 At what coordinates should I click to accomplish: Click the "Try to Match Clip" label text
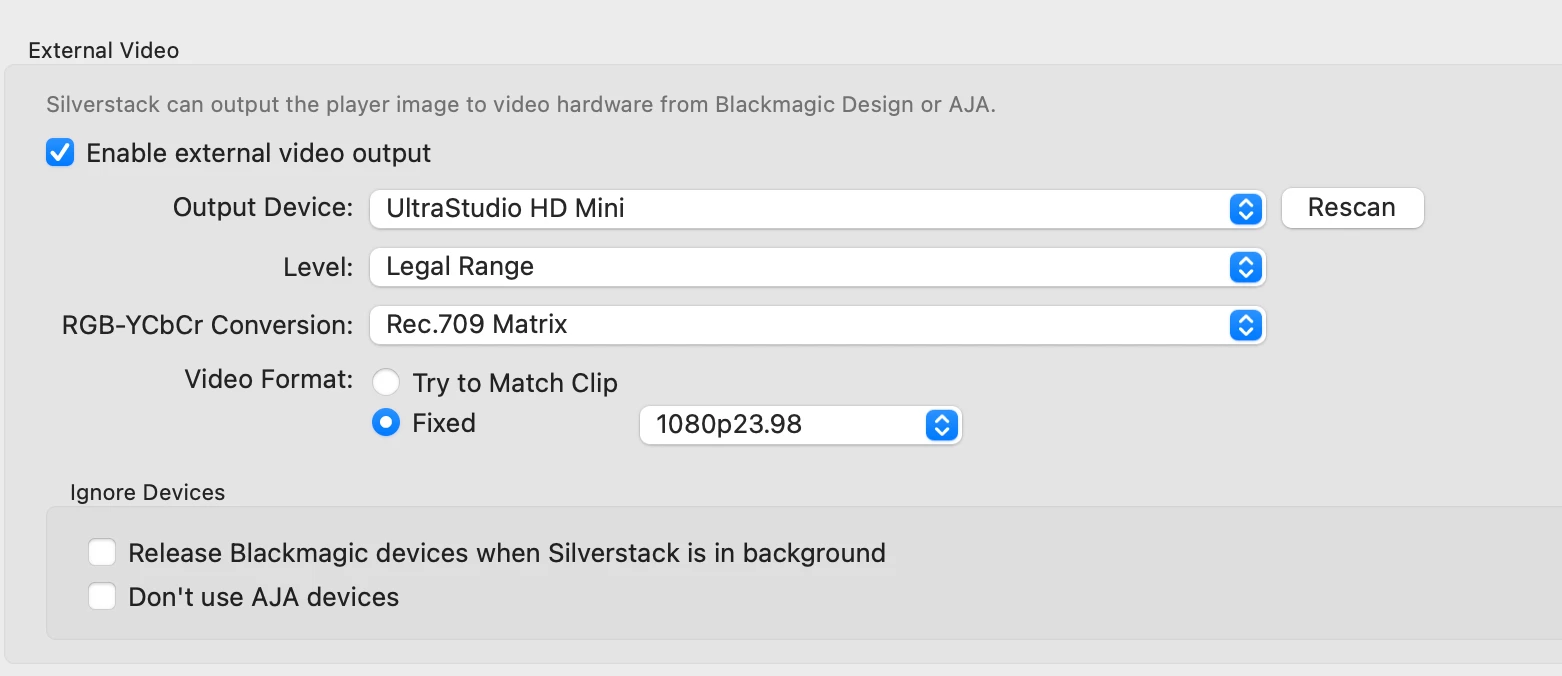(x=515, y=383)
